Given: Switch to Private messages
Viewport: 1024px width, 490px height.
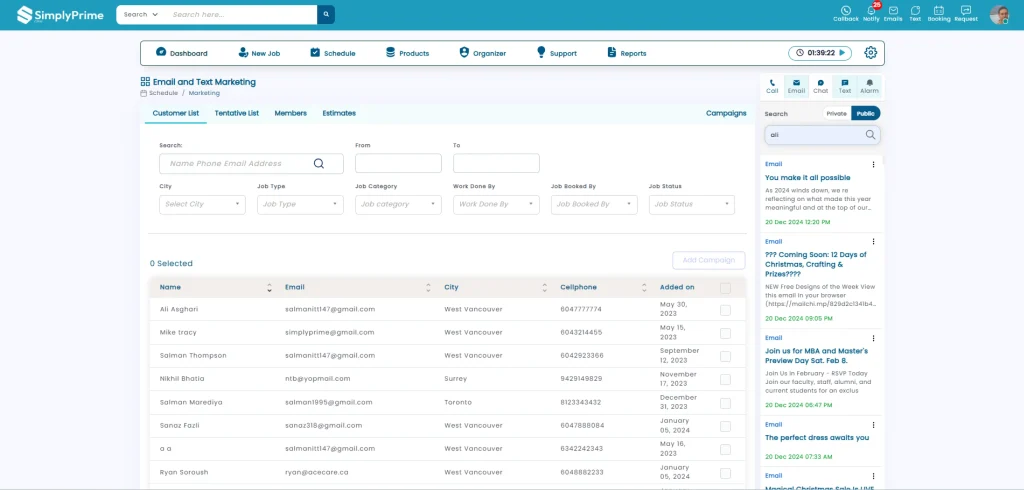Looking at the screenshot, I should click(837, 114).
